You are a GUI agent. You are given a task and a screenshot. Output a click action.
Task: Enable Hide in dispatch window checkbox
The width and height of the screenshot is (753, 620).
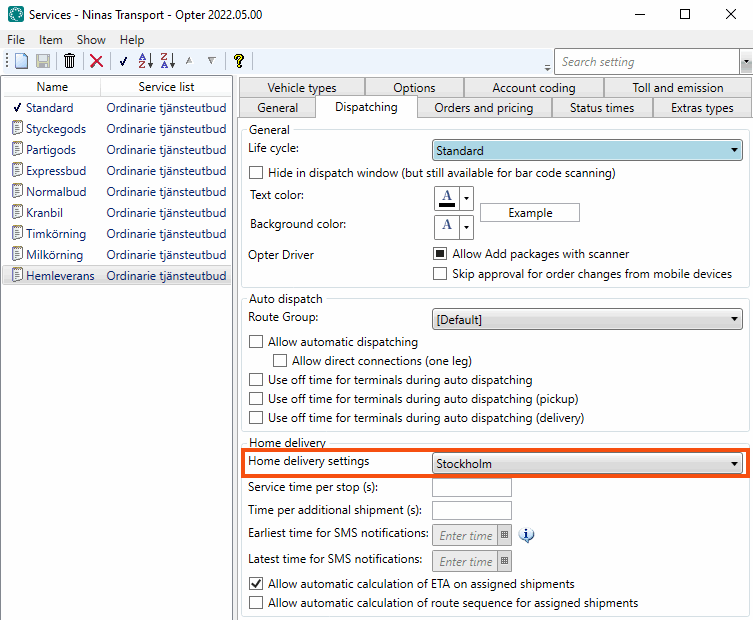256,173
